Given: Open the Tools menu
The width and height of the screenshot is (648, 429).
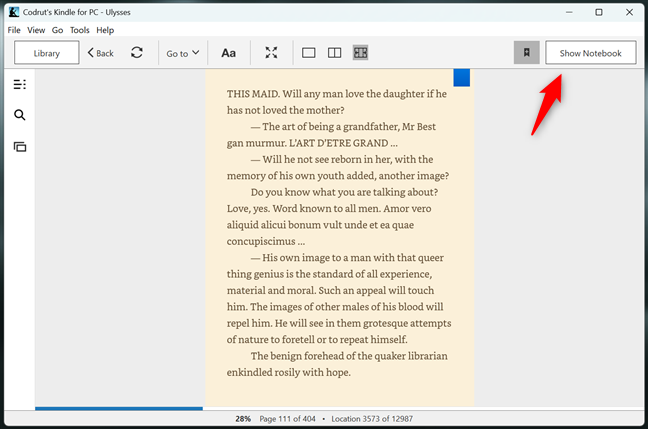Looking at the screenshot, I should 80,30.
